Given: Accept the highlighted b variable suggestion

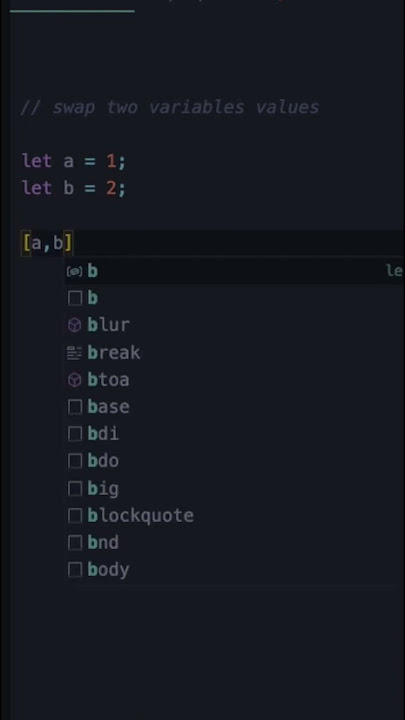Looking at the screenshot, I should click(234, 271).
